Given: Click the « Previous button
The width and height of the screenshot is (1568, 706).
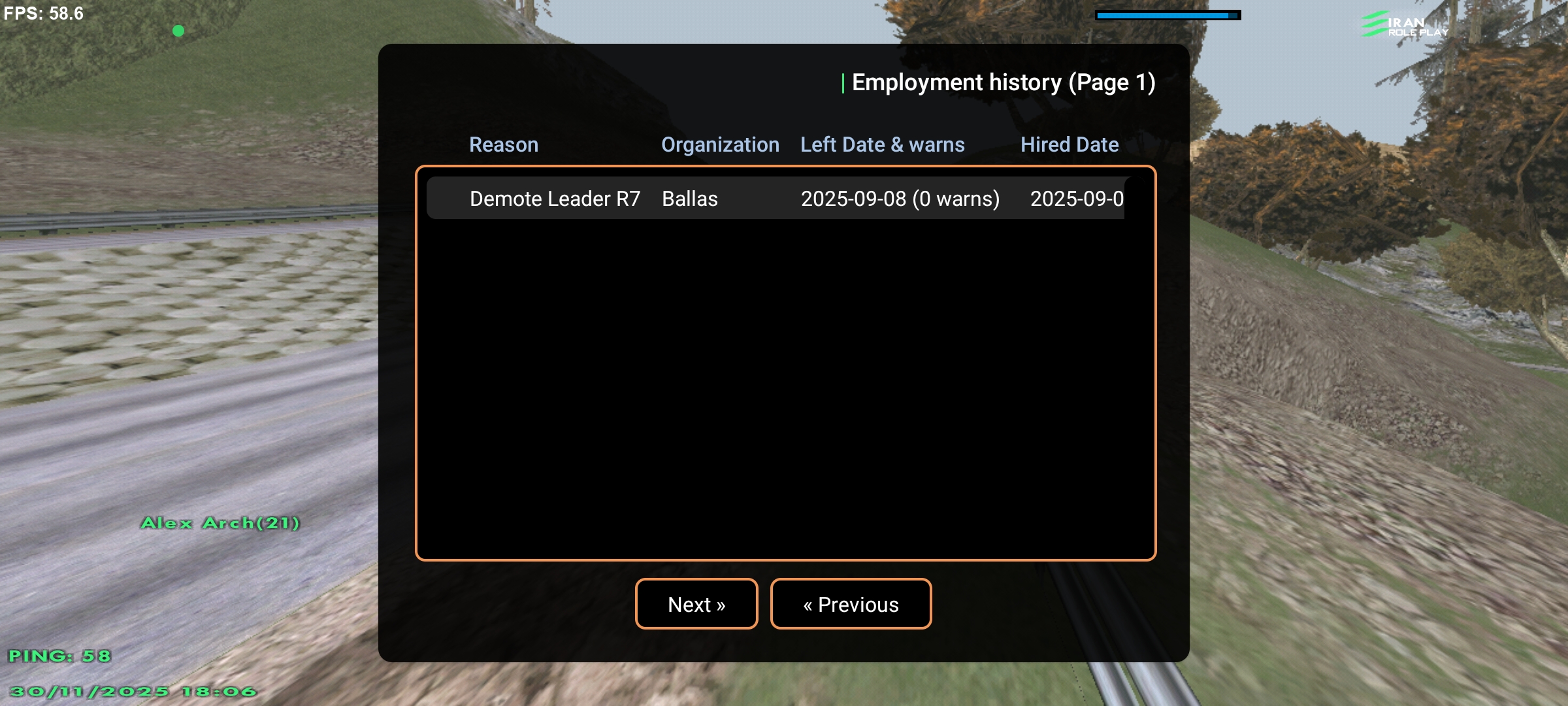Looking at the screenshot, I should pyautogui.click(x=851, y=604).
